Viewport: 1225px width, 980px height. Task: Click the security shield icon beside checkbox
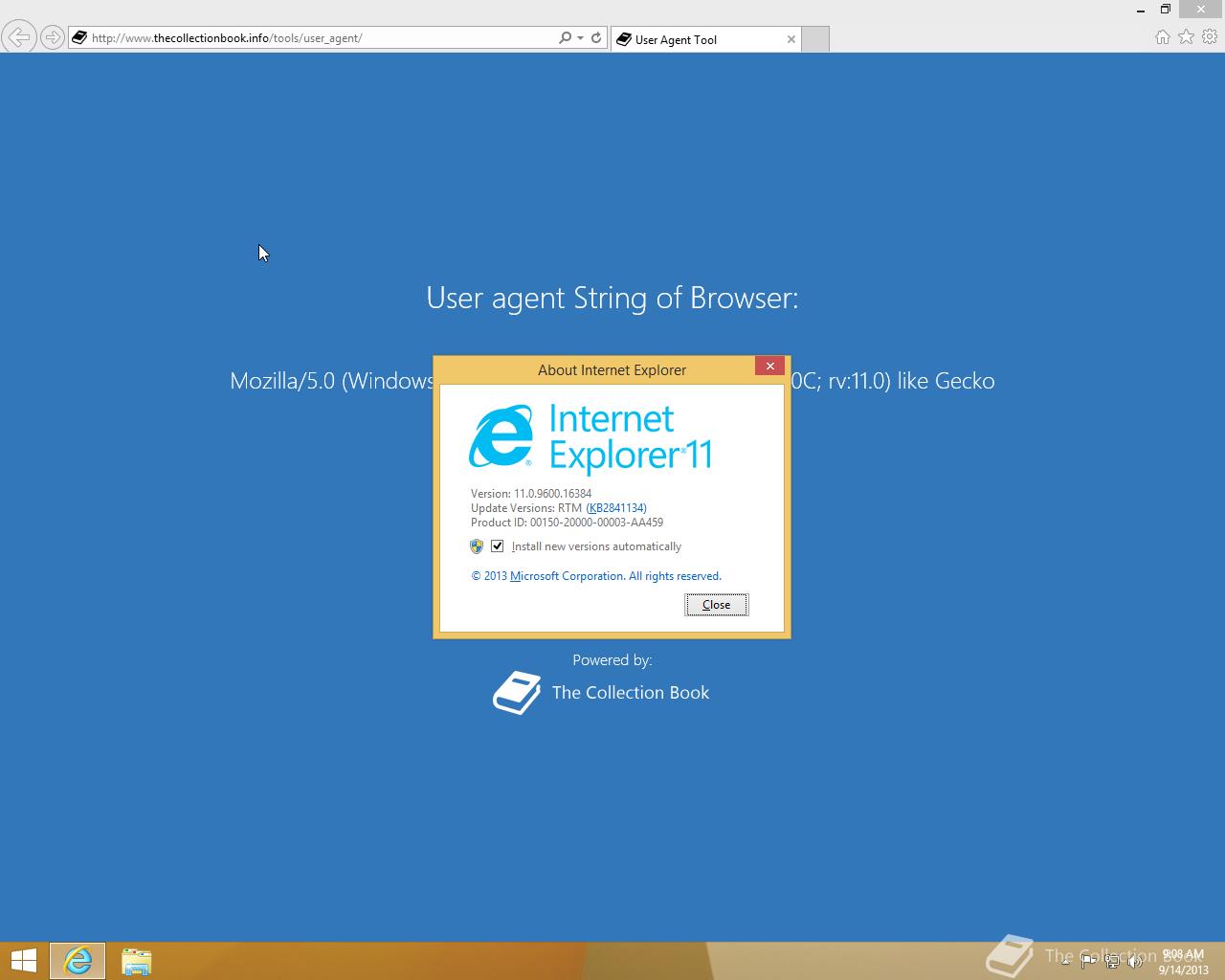click(x=477, y=546)
